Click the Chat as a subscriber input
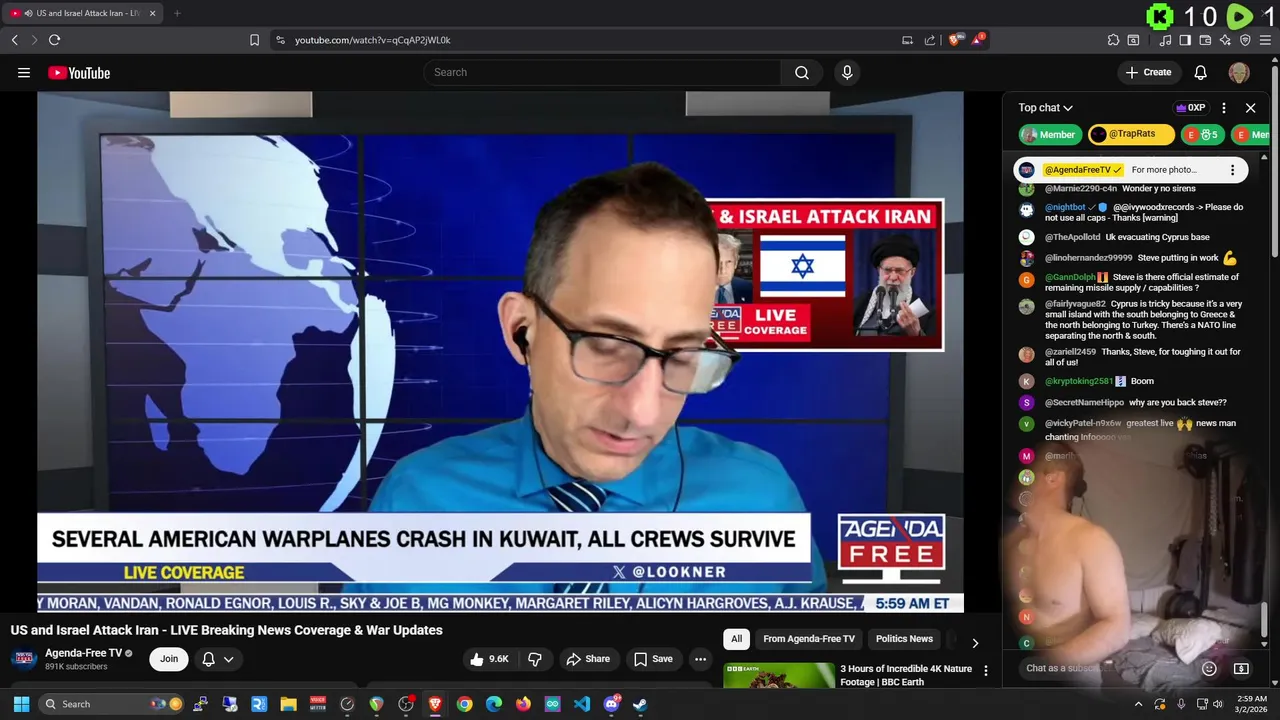This screenshot has height=720, width=1280. [x=1105, y=668]
